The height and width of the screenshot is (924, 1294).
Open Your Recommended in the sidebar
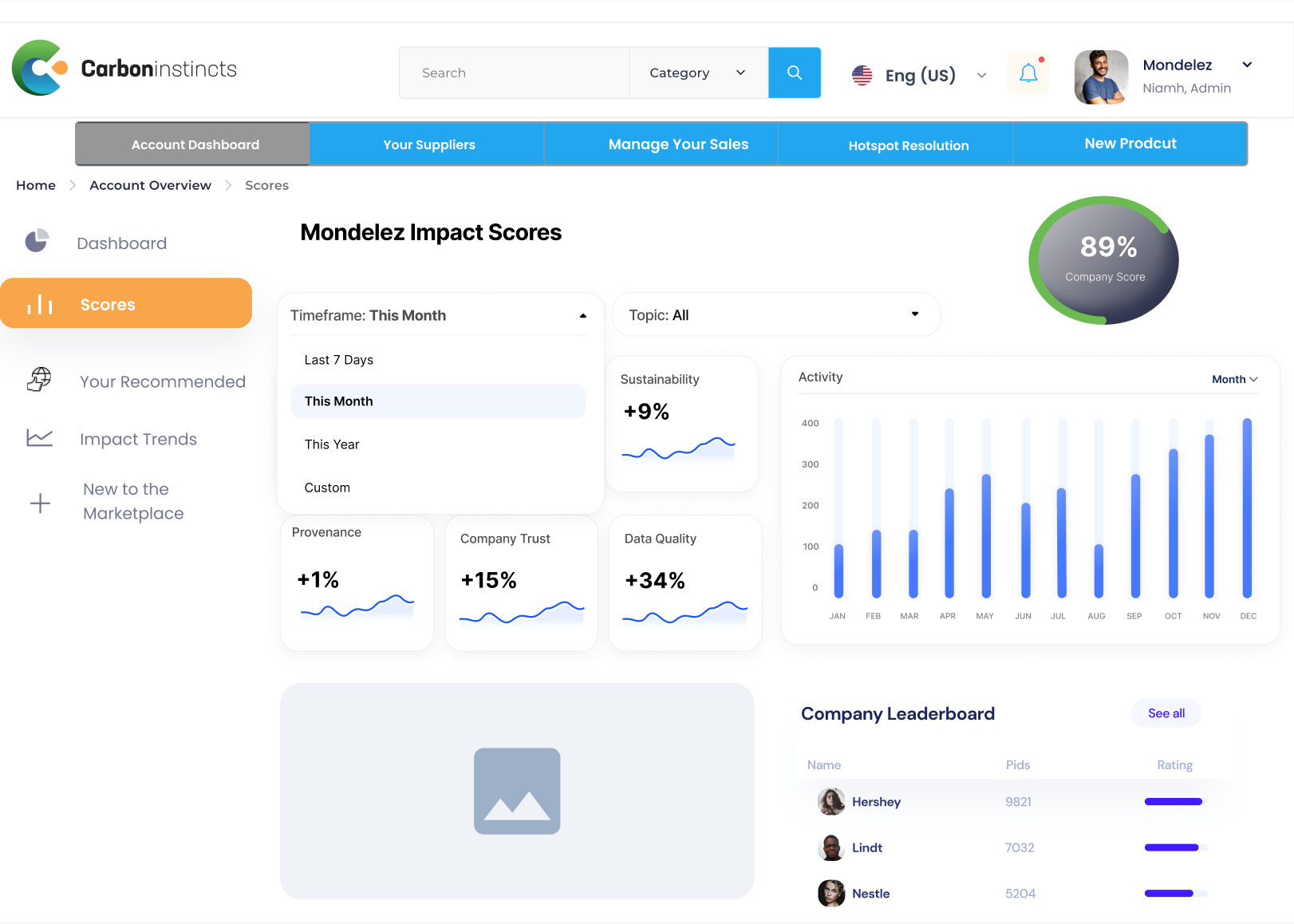163,381
